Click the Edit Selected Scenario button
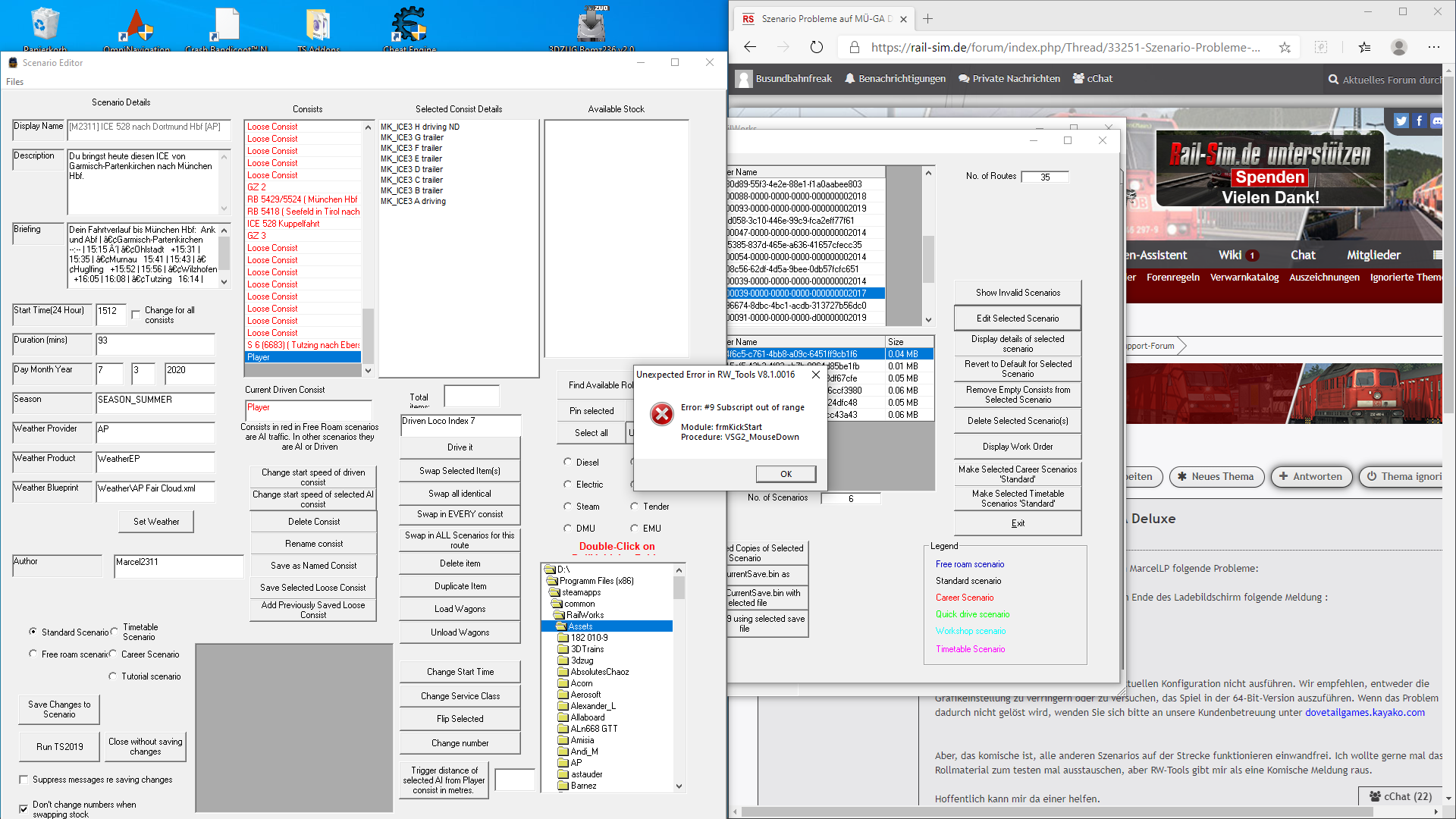The image size is (1456, 819). 1017,318
